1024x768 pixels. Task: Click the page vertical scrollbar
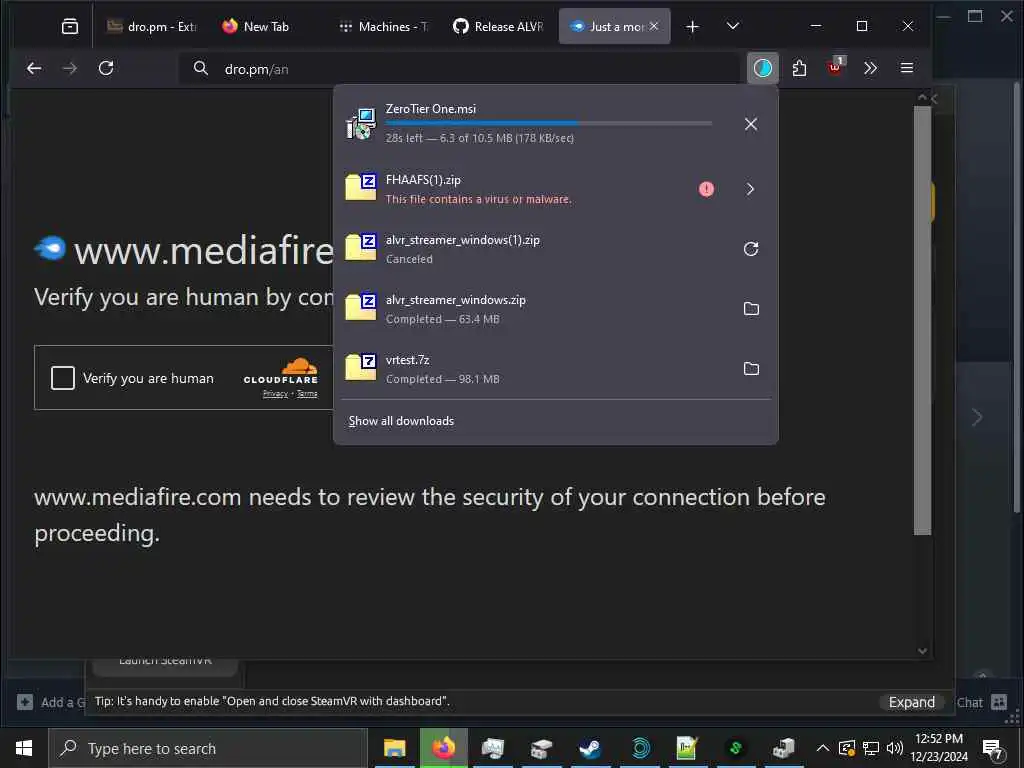click(x=921, y=320)
